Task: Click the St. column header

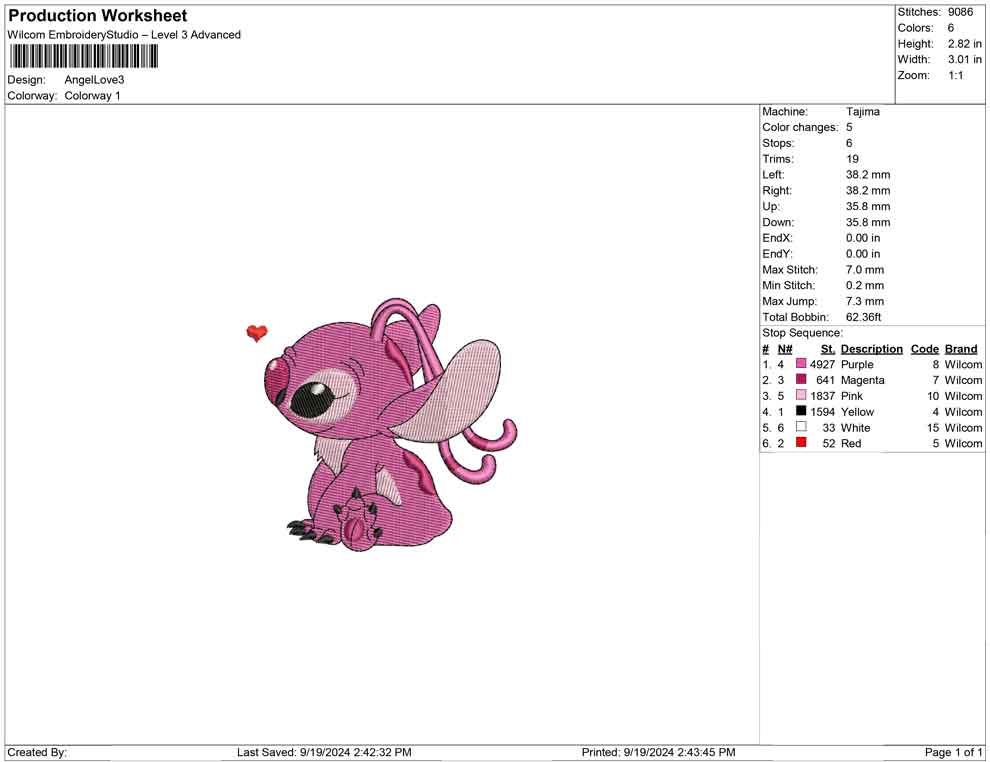Action: pos(828,348)
